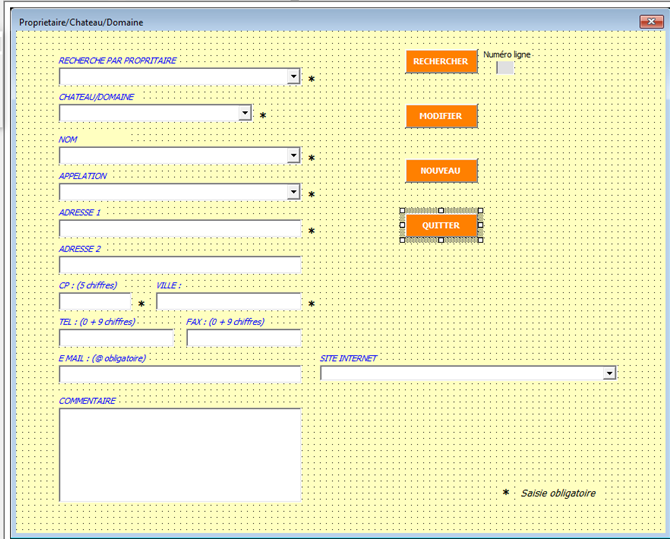Image resolution: width=670 pixels, height=539 pixels.
Task: Select the QUITTER button
Action: [441, 226]
